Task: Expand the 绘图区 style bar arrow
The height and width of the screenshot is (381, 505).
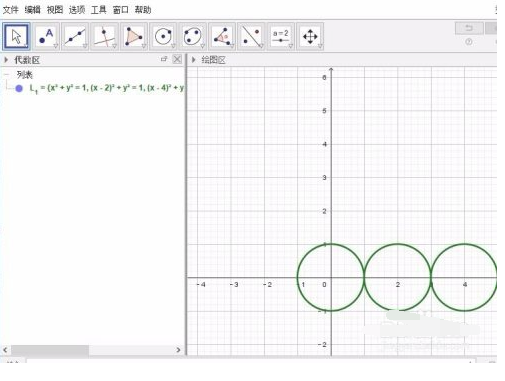Action: click(x=193, y=60)
